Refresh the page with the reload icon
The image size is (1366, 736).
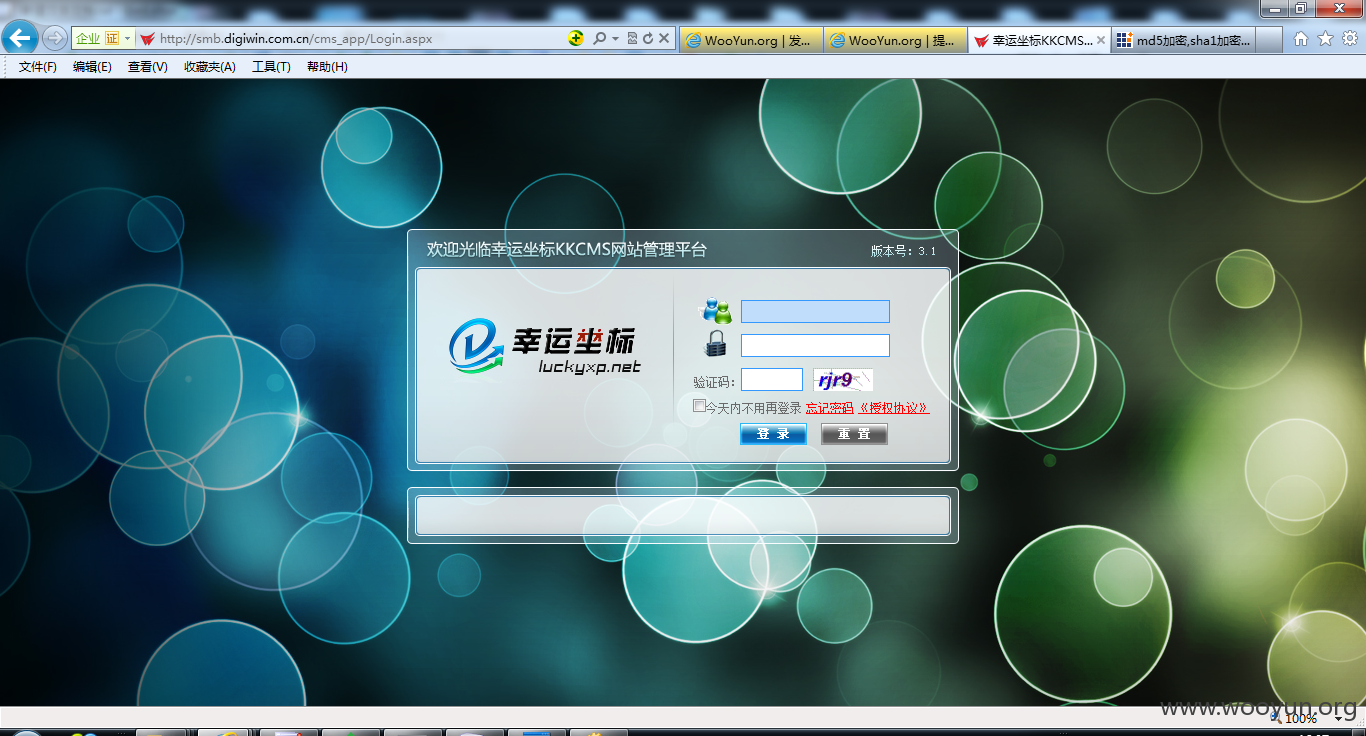point(648,38)
